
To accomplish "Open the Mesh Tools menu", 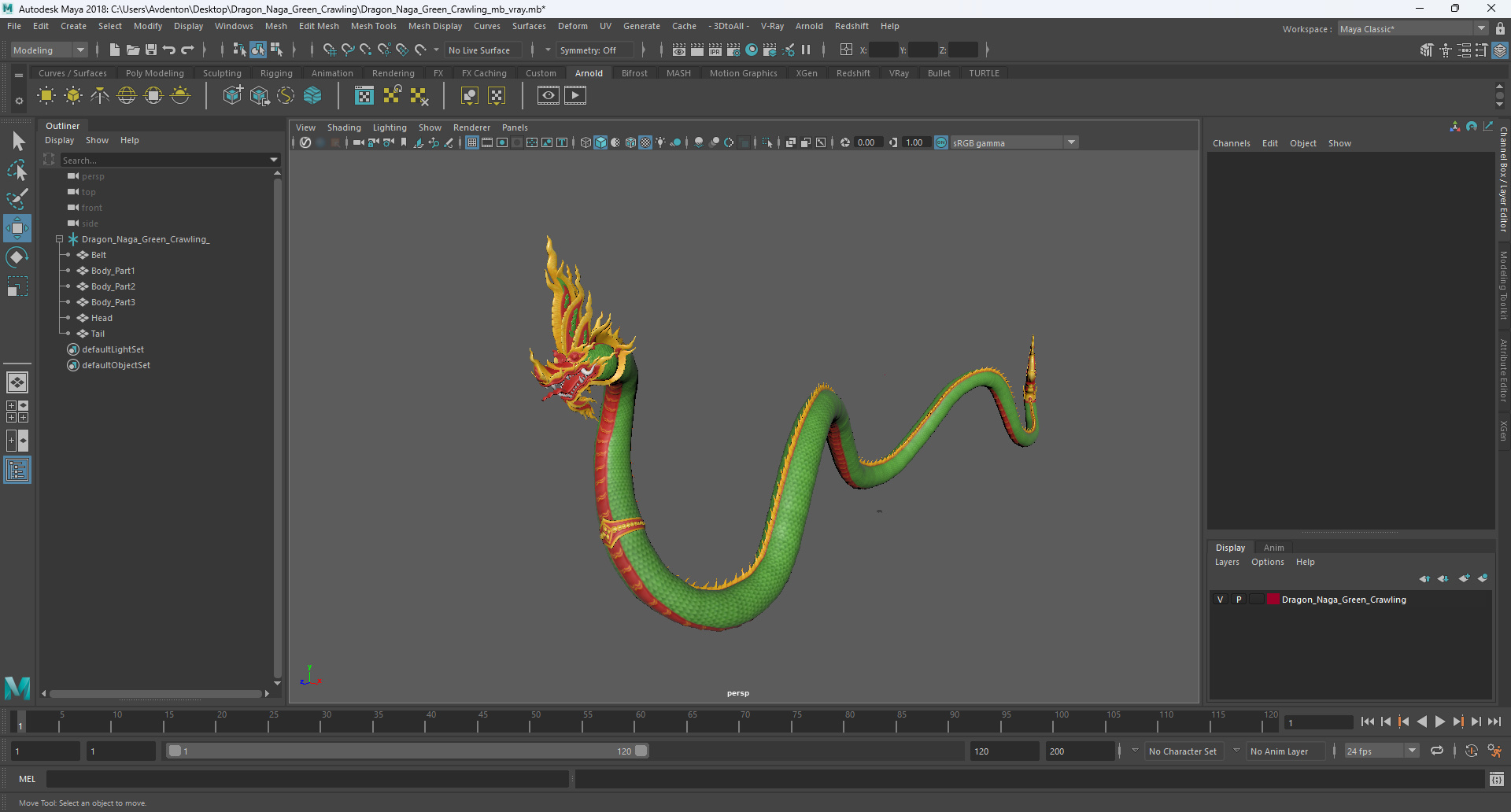I will 374,26.
